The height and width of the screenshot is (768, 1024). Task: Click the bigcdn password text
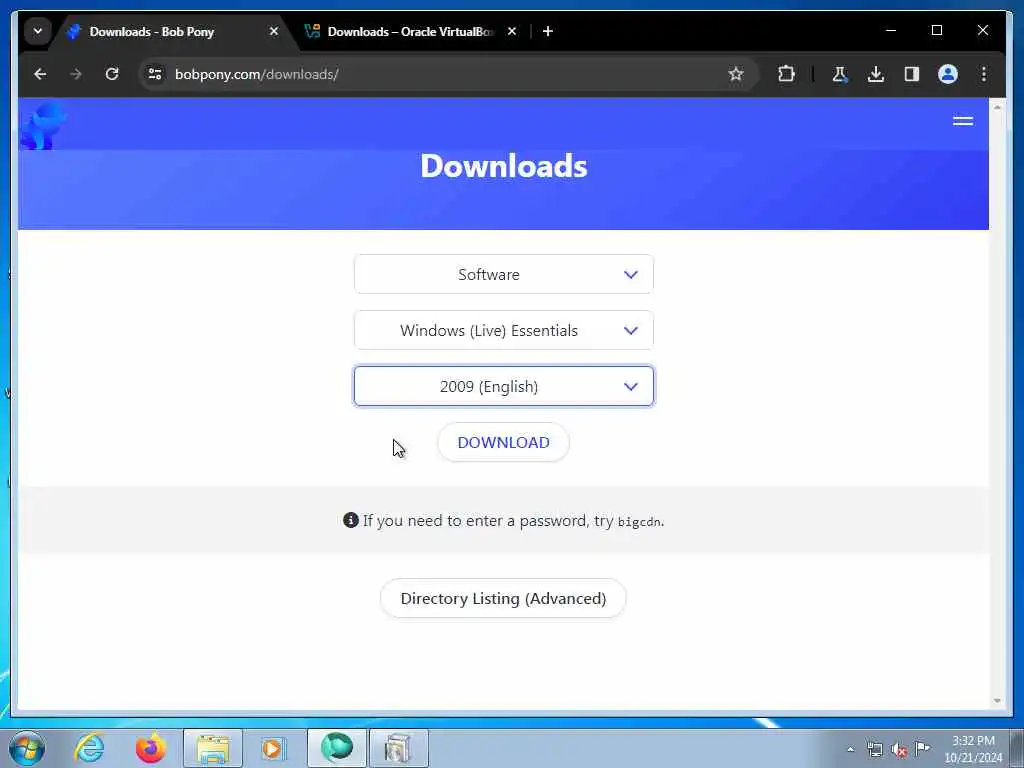tap(639, 522)
